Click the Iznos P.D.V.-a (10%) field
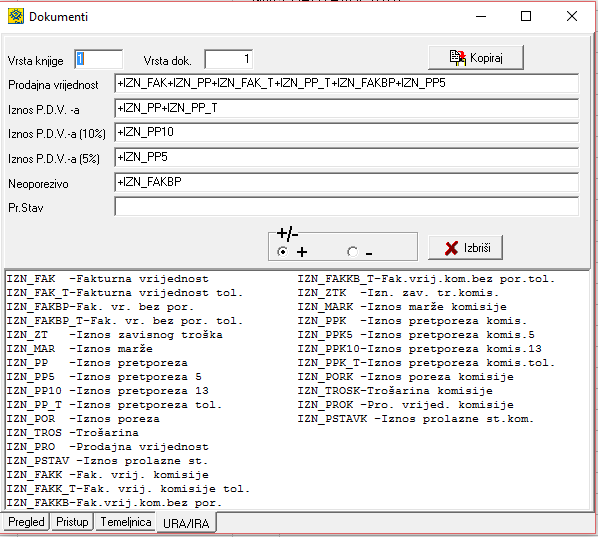This screenshot has width=598, height=537. 346,133
